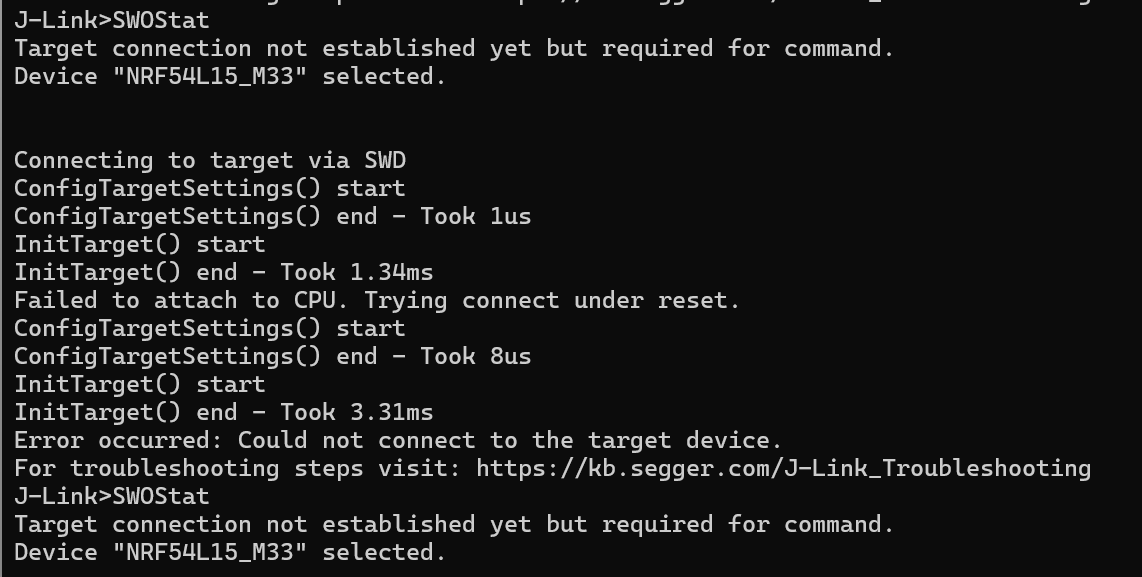Click the "Took 1us" ConfigTargetSettings end line
The image size is (1142, 577).
(272, 216)
